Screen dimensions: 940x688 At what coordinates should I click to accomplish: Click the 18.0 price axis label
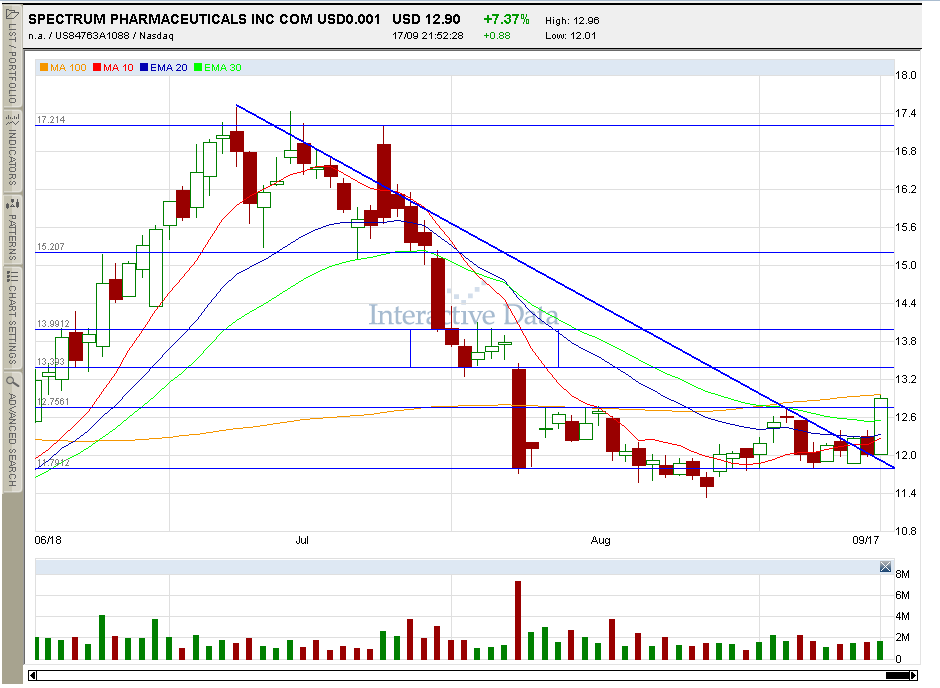[x=906, y=75]
